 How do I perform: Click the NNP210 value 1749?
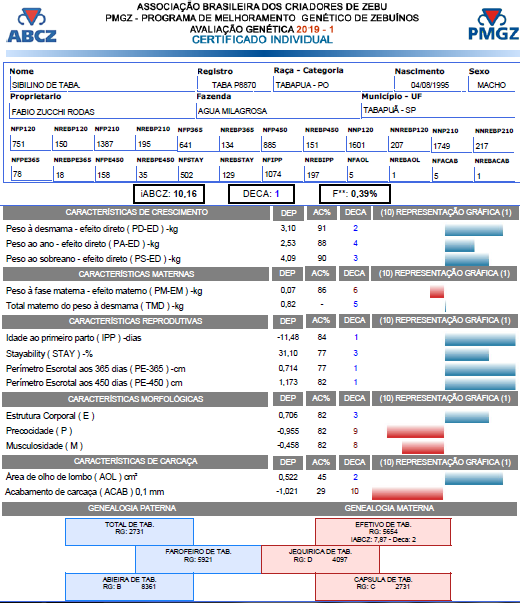pyautogui.click(x=441, y=146)
